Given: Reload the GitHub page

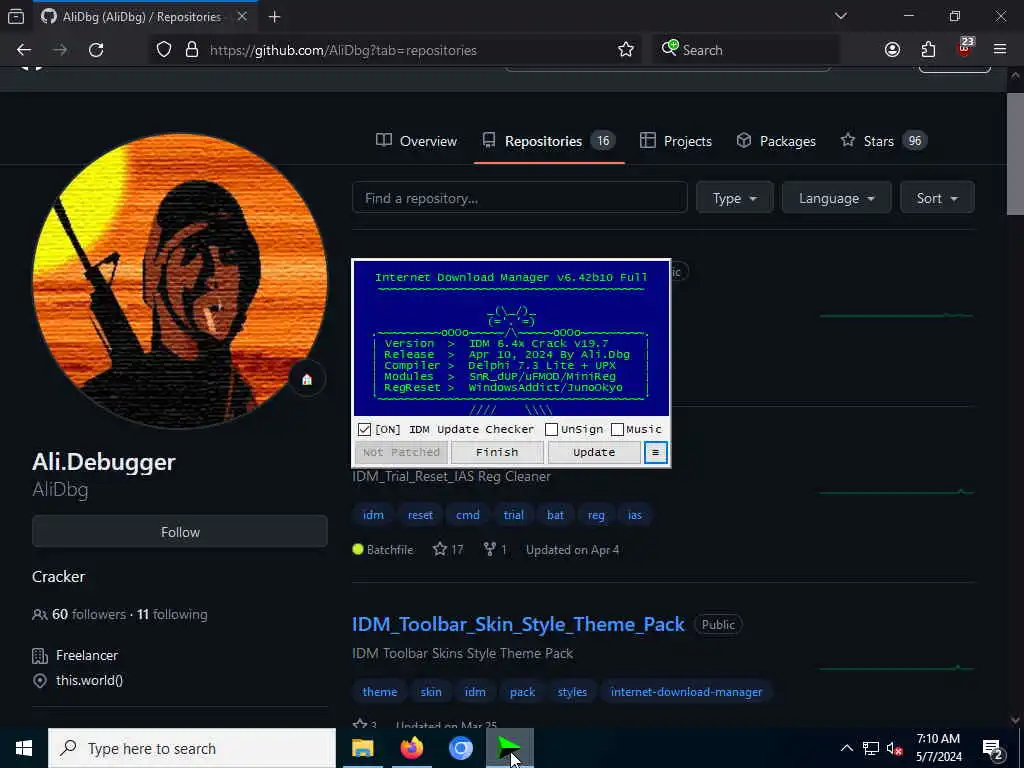Looking at the screenshot, I should pyautogui.click(x=96, y=50).
